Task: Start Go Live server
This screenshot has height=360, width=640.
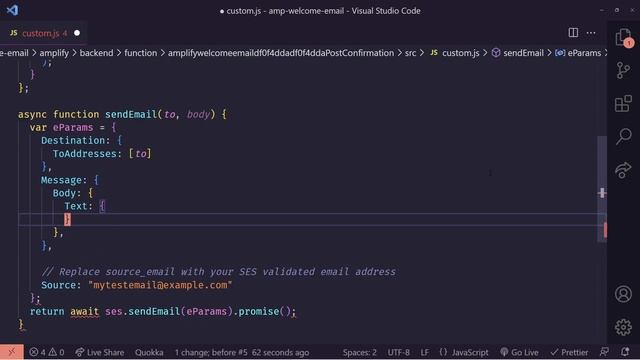Action: point(519,352)
